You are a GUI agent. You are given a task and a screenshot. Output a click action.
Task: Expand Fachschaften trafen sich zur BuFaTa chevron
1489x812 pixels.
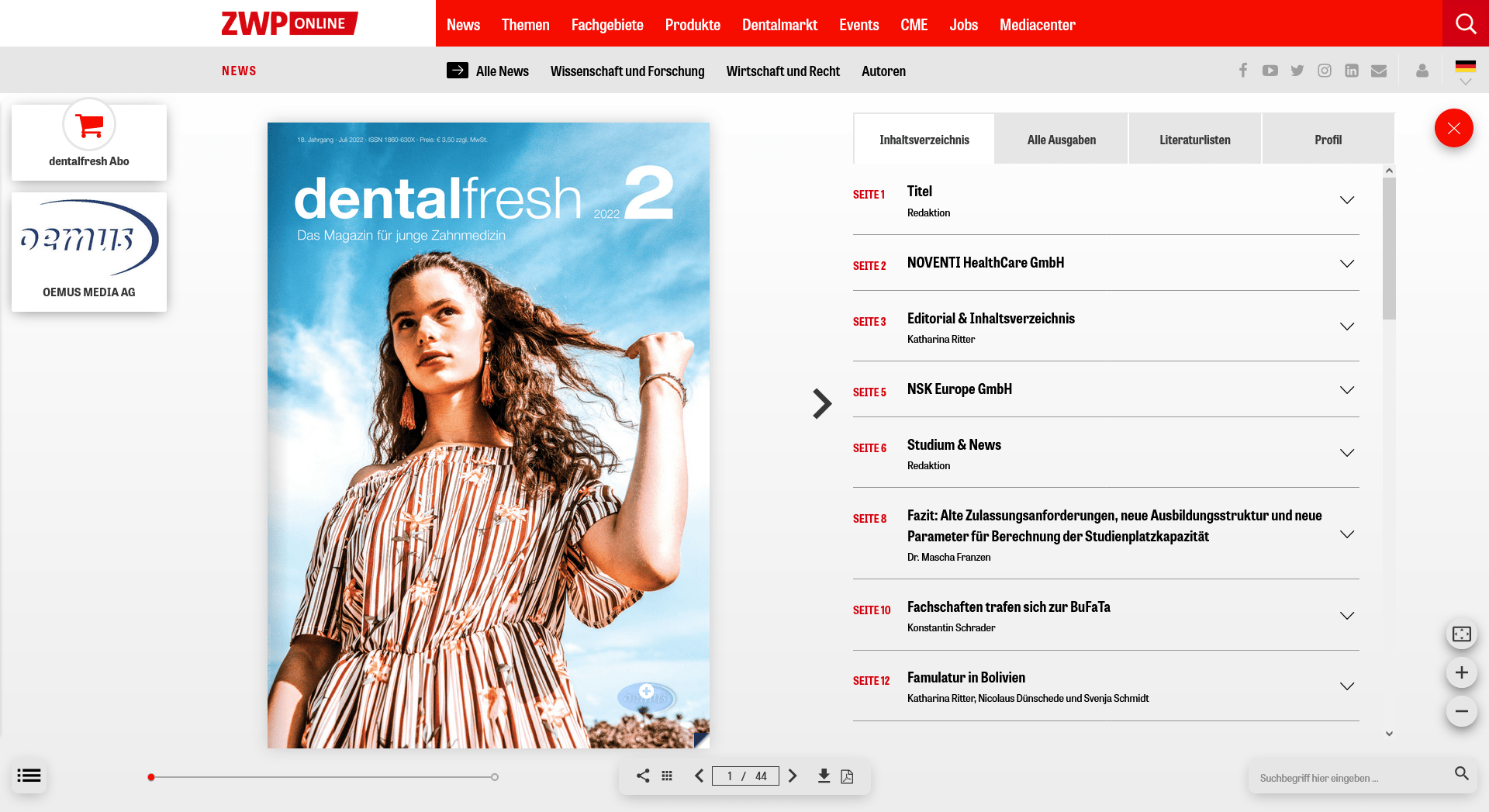1347,616
